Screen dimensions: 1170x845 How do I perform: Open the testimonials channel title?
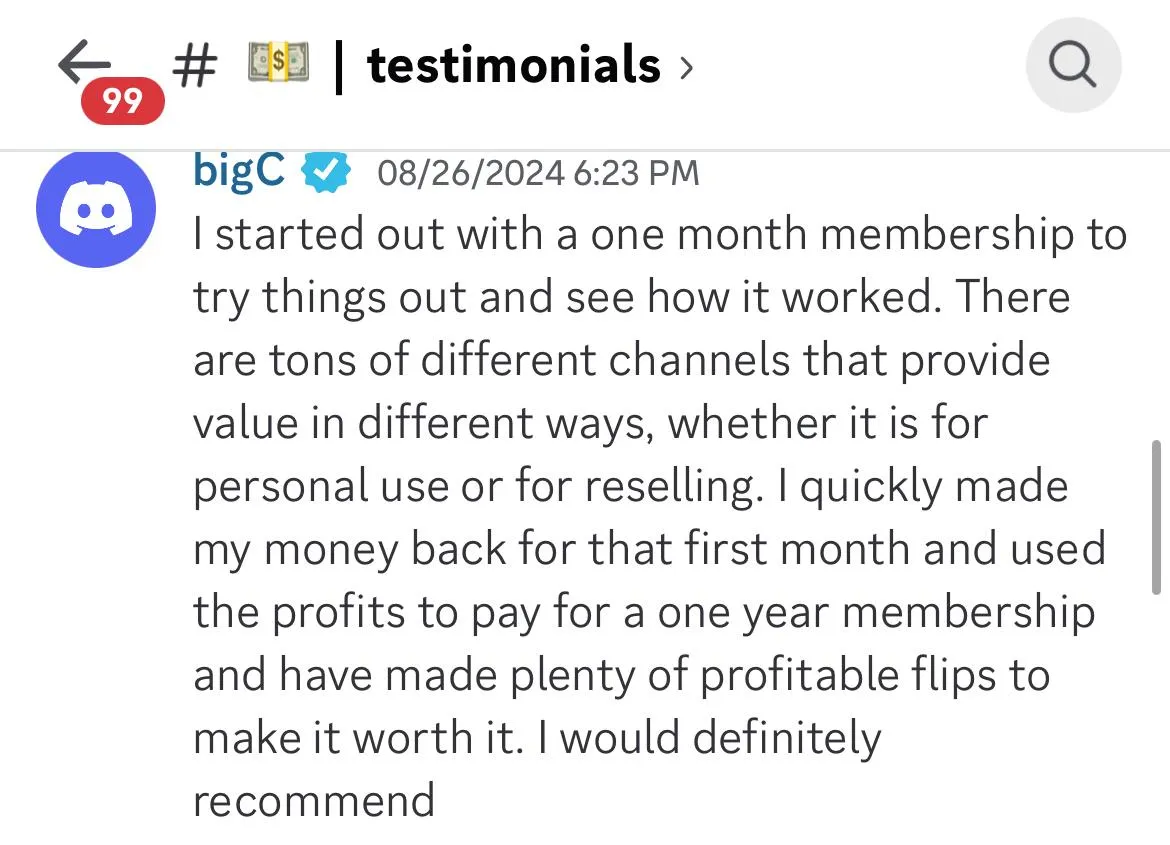[x=513, y=65]
